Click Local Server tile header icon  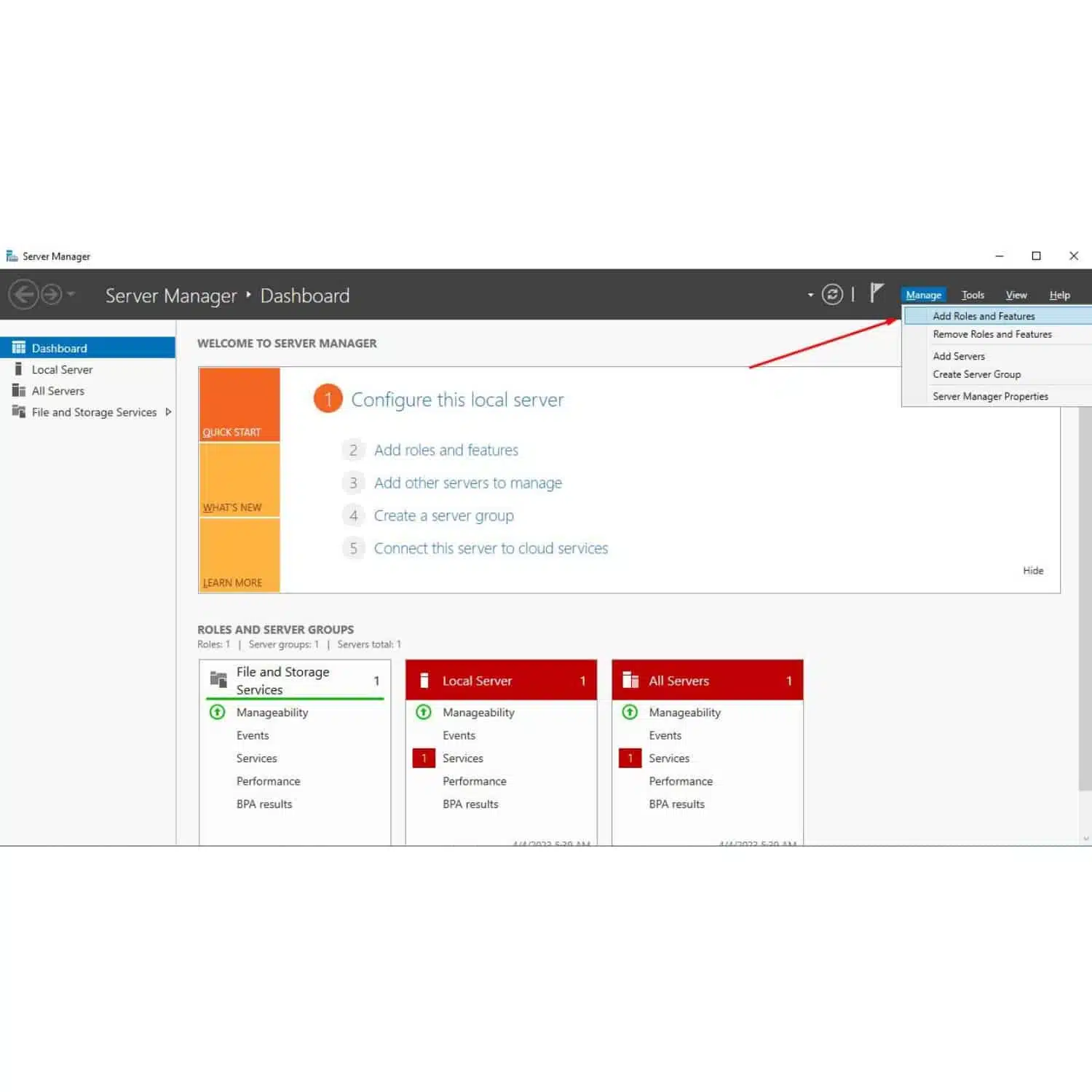[424, 681]
